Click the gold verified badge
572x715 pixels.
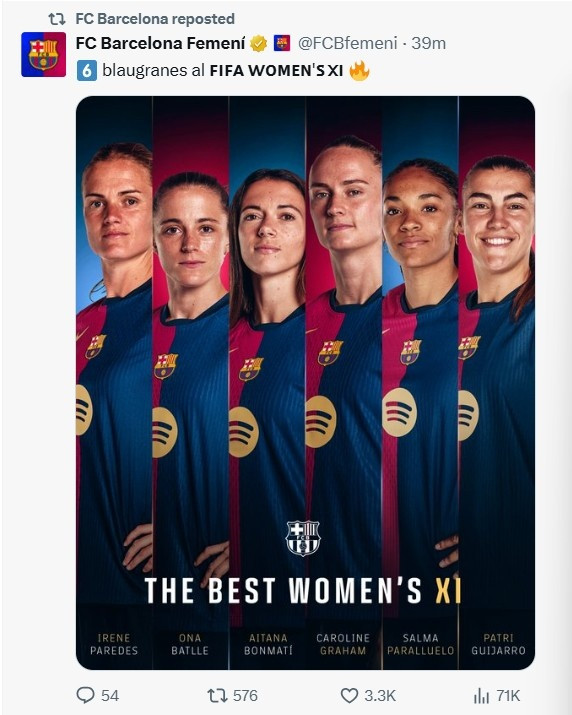tap(259, 43)
